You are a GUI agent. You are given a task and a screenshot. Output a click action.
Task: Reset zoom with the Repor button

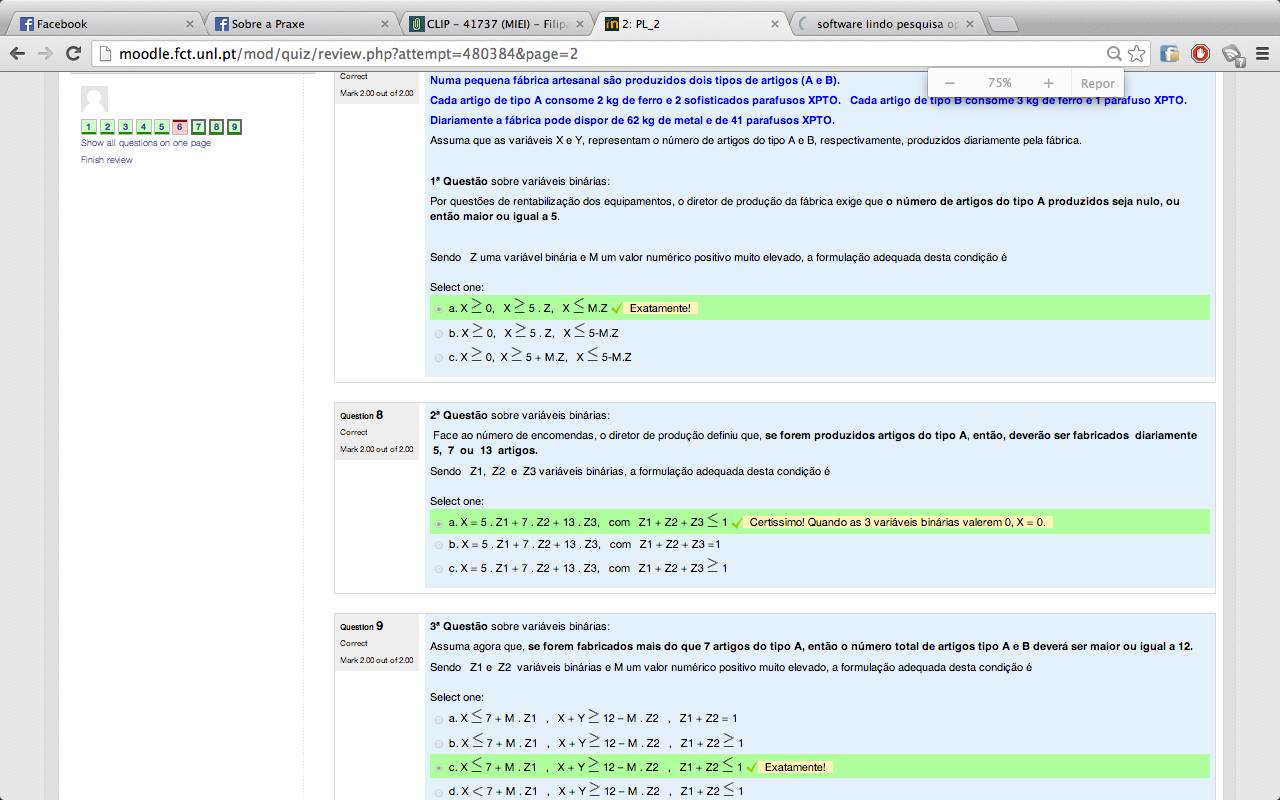point(1097,83)
